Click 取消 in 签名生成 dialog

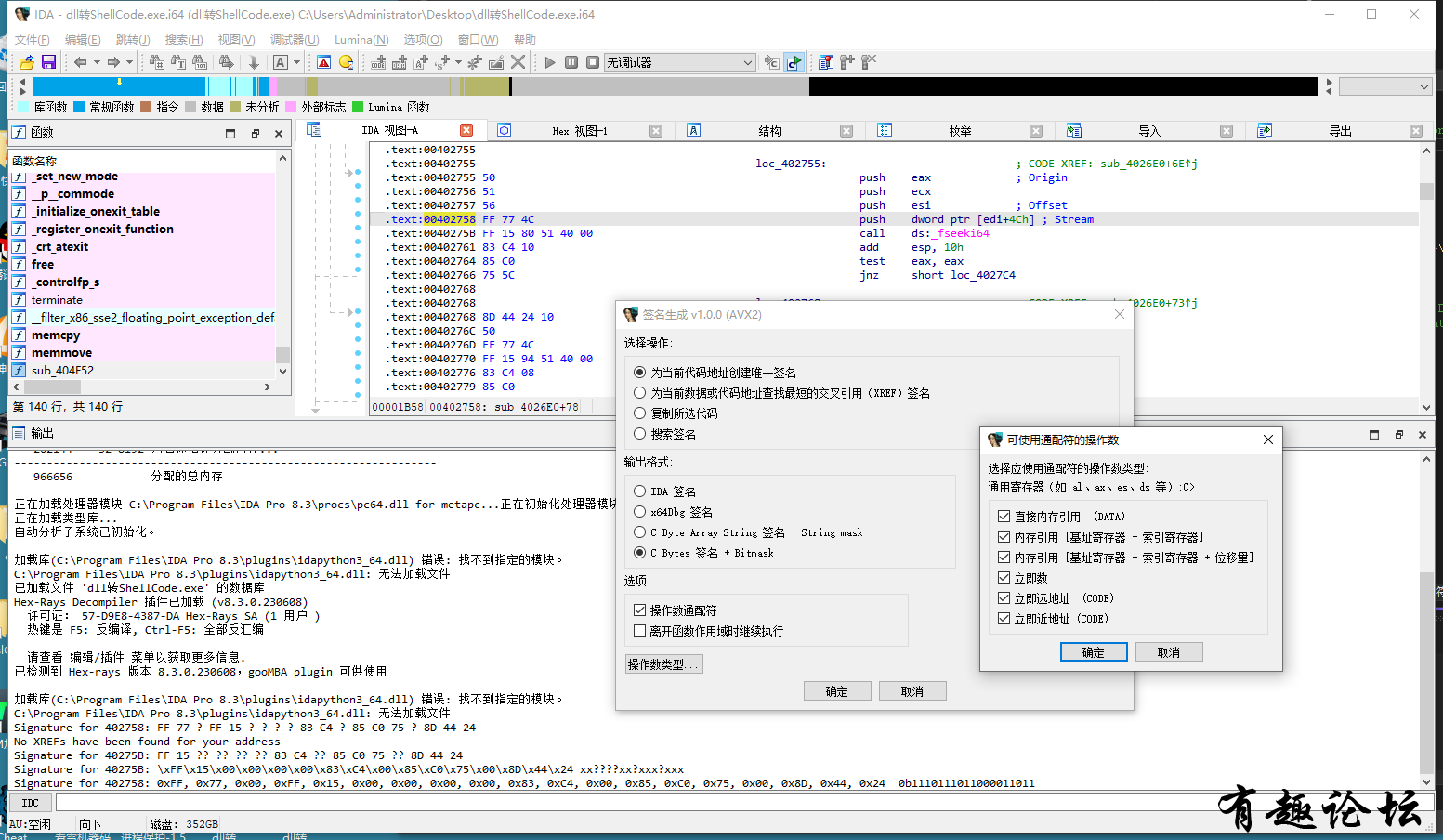pos(912,691)
